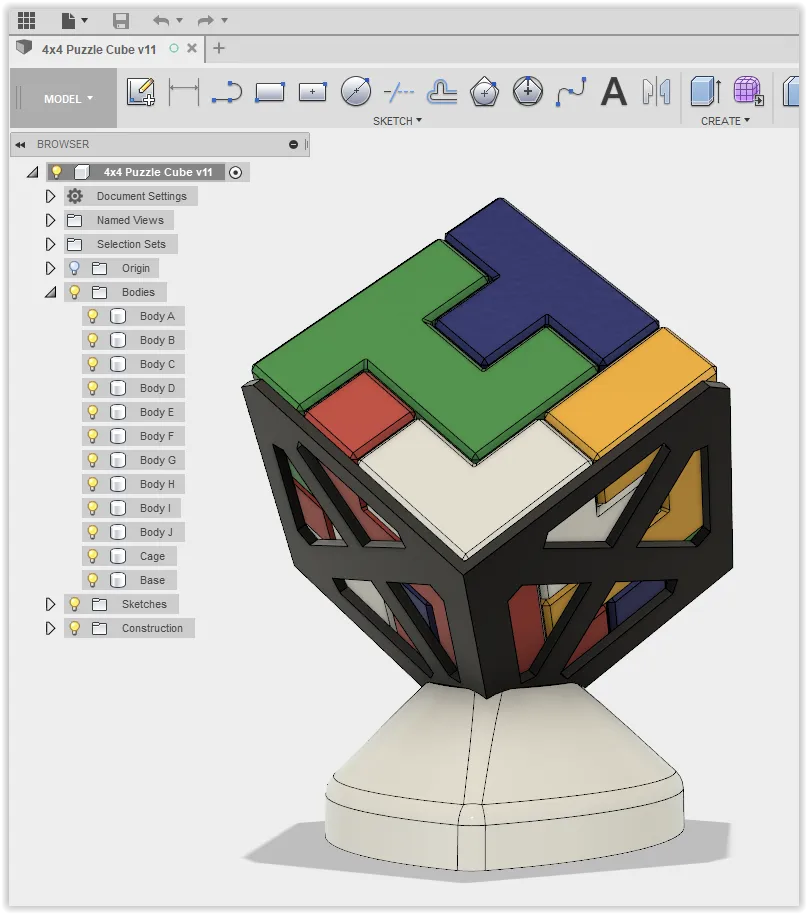Hide Body A using its bulb
The height and width of the screenshot is (914, 807).
pos(92,316)
